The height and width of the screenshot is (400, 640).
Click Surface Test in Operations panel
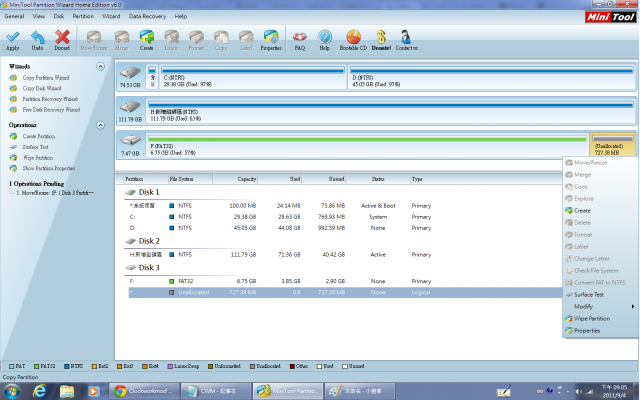[x=36, y=147]
